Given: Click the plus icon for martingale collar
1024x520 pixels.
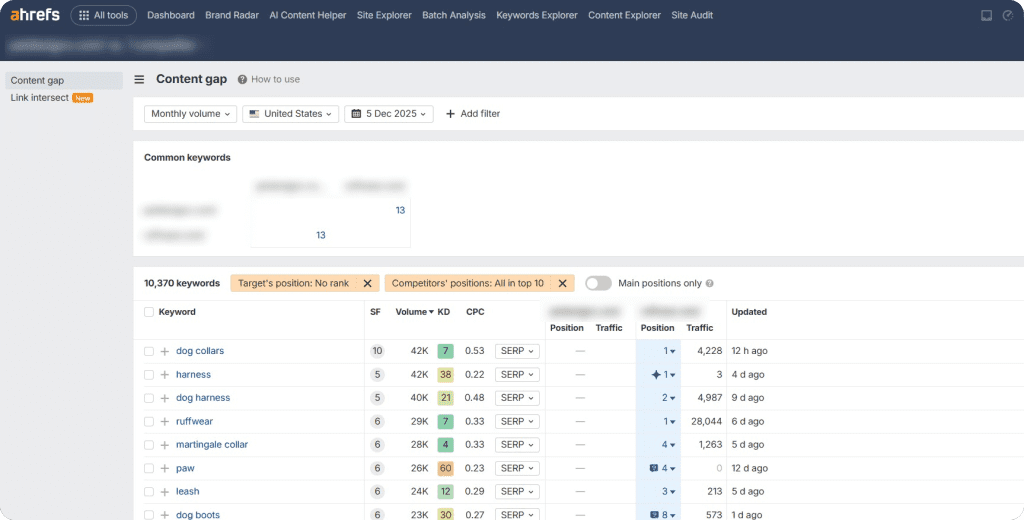Looking at the screenshot, I should [165, 445].
